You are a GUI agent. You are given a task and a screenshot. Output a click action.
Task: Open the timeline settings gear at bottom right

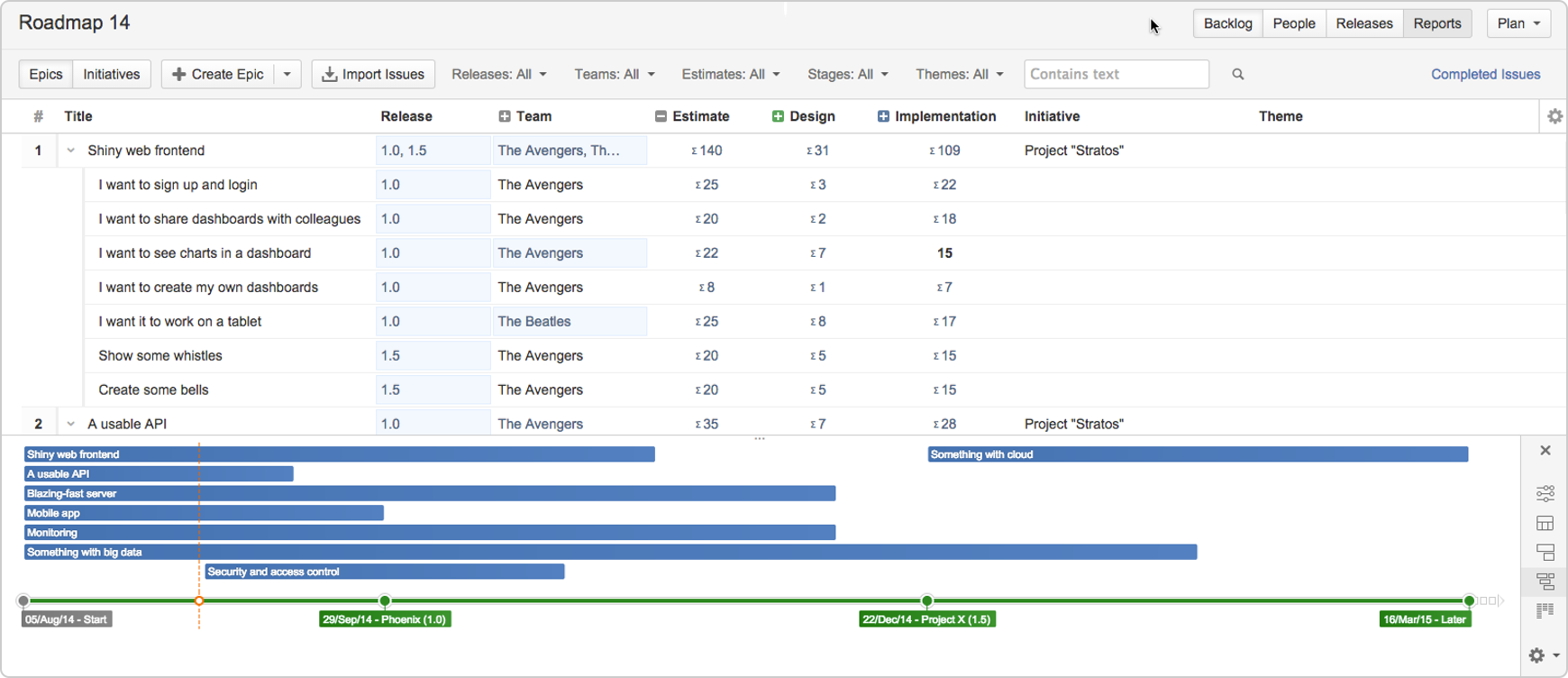(1543, 655)
